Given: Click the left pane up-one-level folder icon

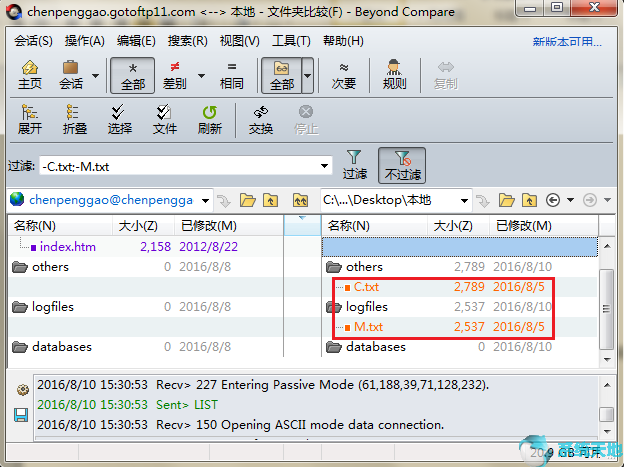Looking at the screenshot, I should tap(271, 200).
